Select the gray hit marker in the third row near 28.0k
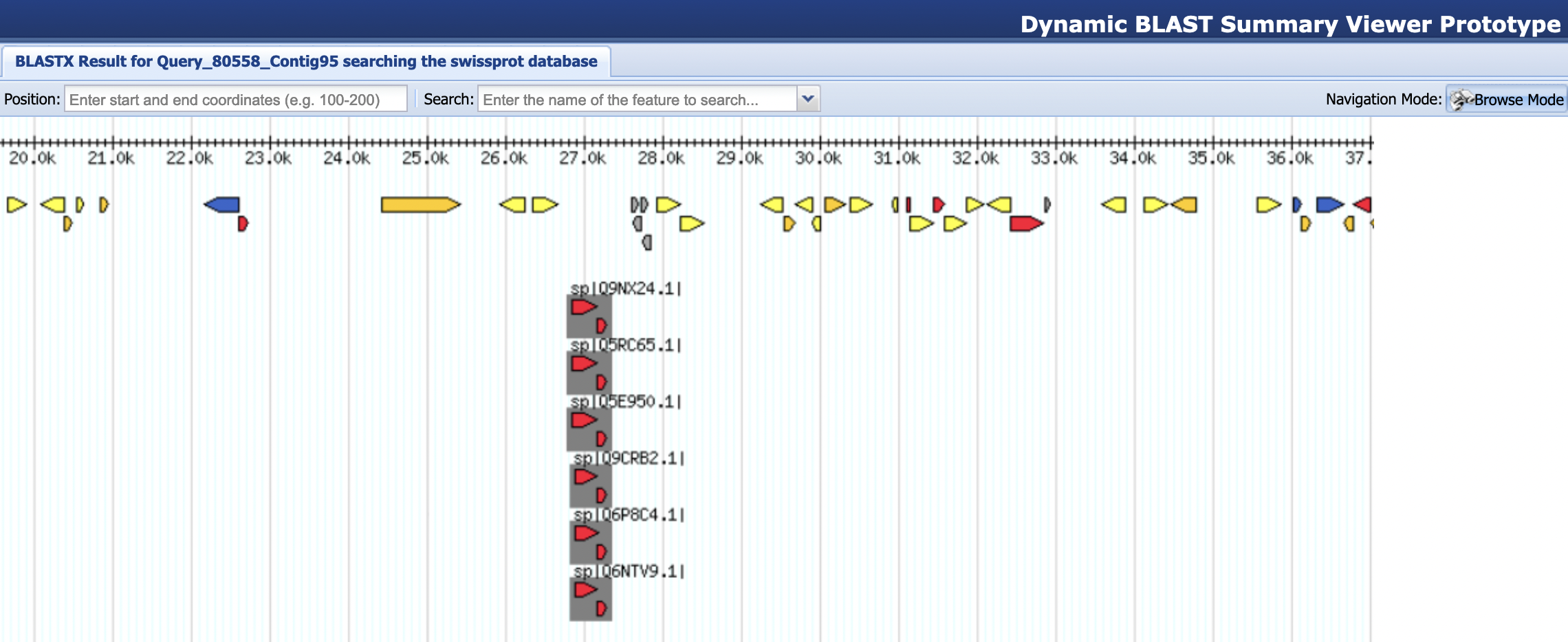1568x642 pixels. 646,242
